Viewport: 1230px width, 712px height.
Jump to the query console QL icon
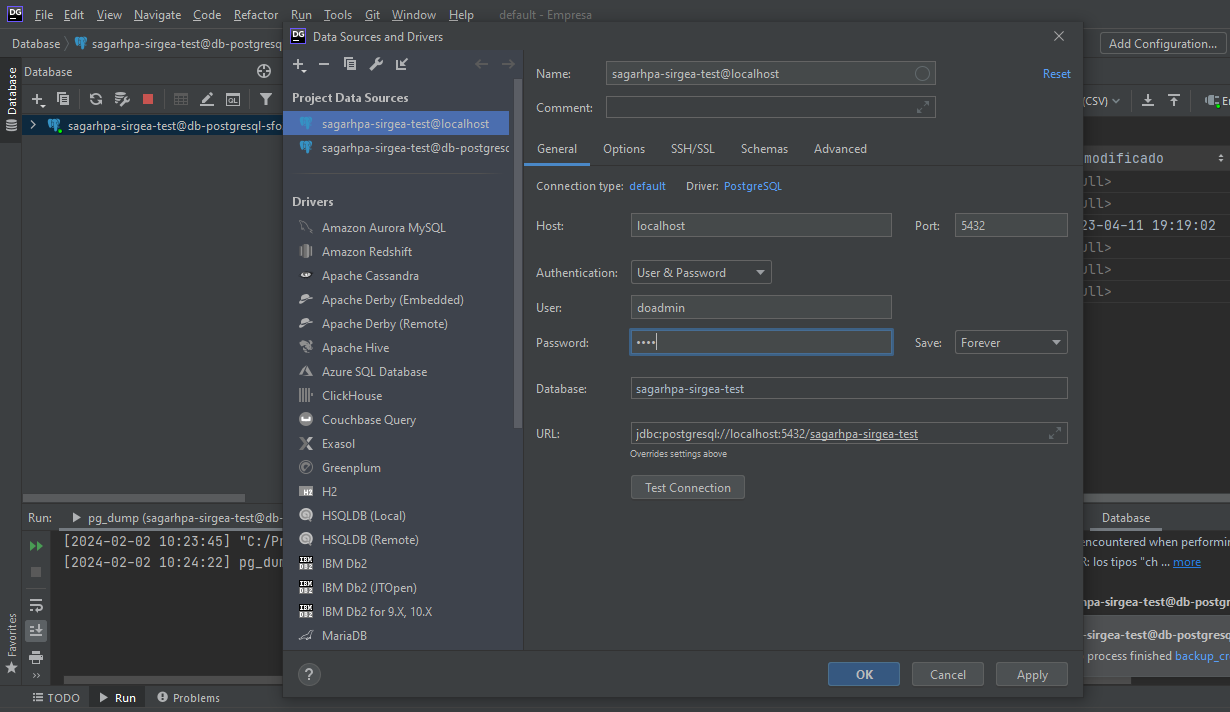(x=233, y=99)
